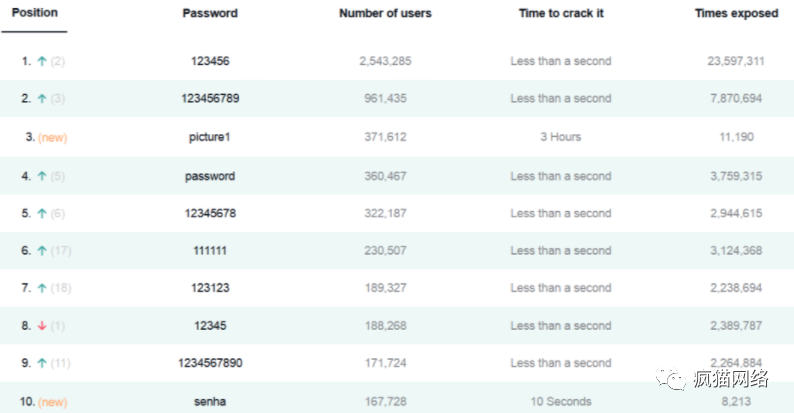Viewport: 794px width, 413px height.
Task: Click the user count 171,724
Action: pos(385,362)
